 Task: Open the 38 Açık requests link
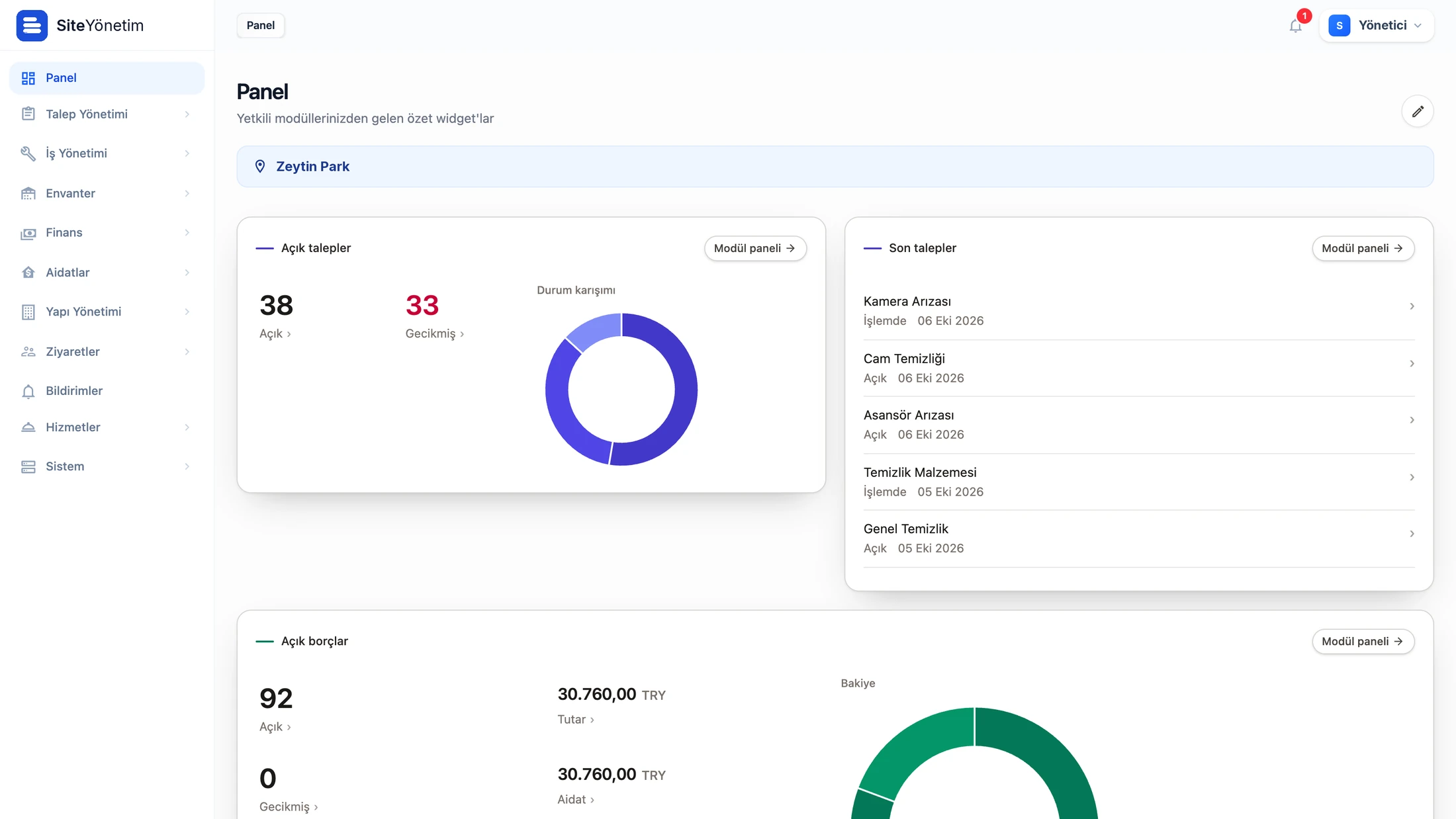coord(276,316)
